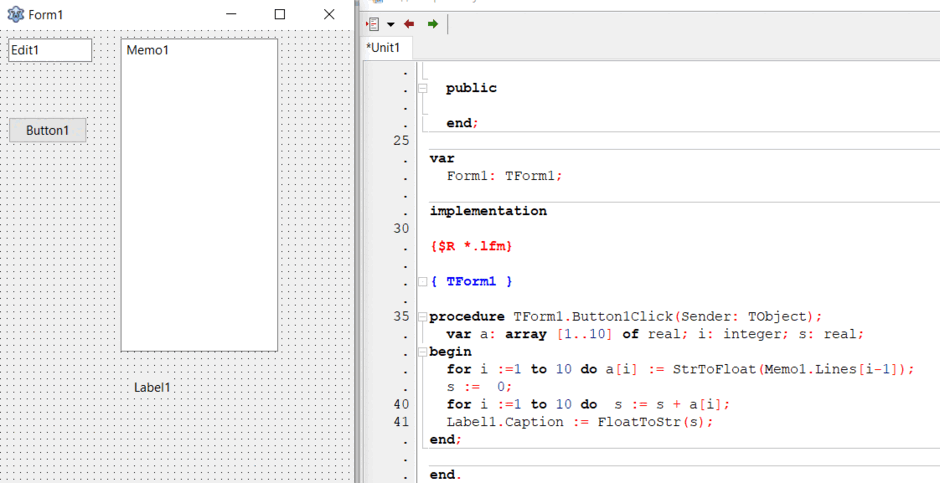Image resolution: width=940 pixels, height=483 pixels.
Task: Click the final 'end.' line
Action: [445, 475]
